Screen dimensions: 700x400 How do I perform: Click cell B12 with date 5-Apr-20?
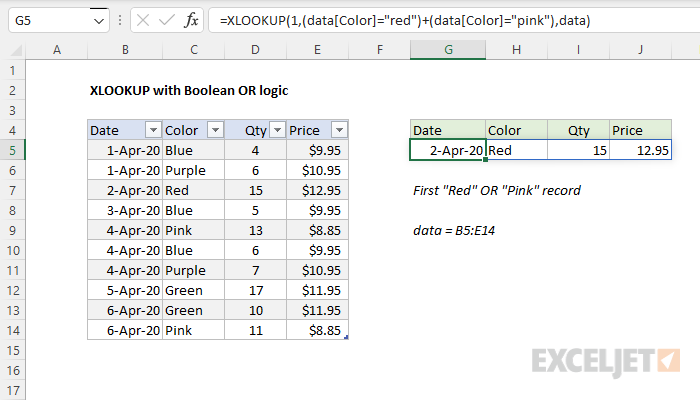pyautogui.click(x=125, y=291)
